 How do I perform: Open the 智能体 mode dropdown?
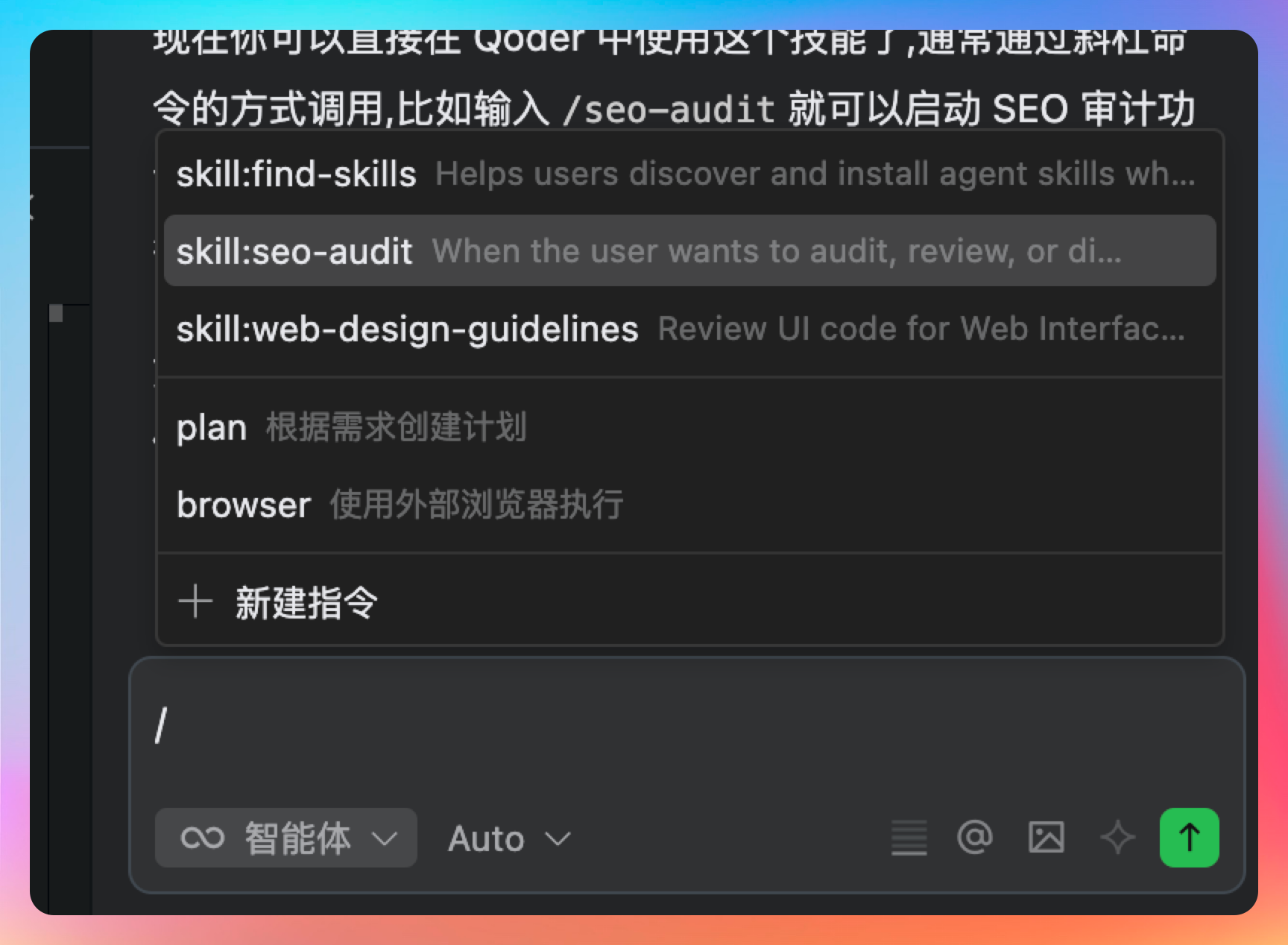pos(286,838)
